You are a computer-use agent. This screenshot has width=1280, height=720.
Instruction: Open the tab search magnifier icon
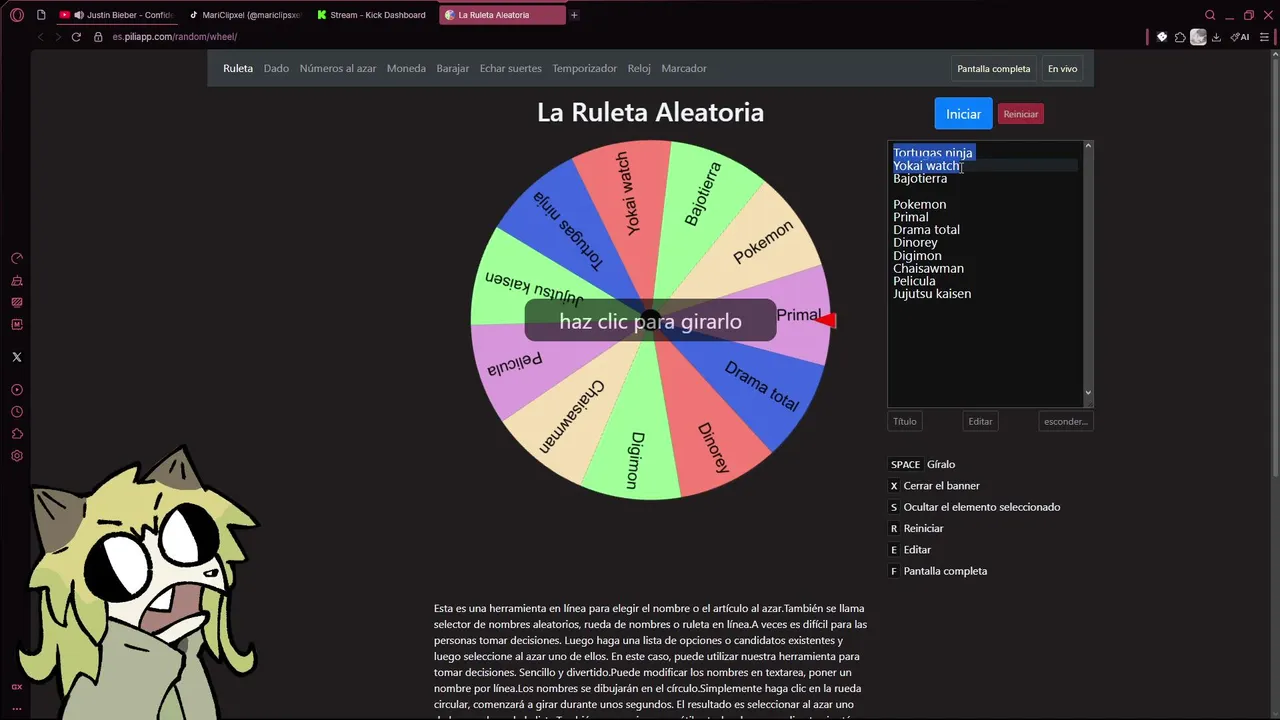[x=1210, y=15]
